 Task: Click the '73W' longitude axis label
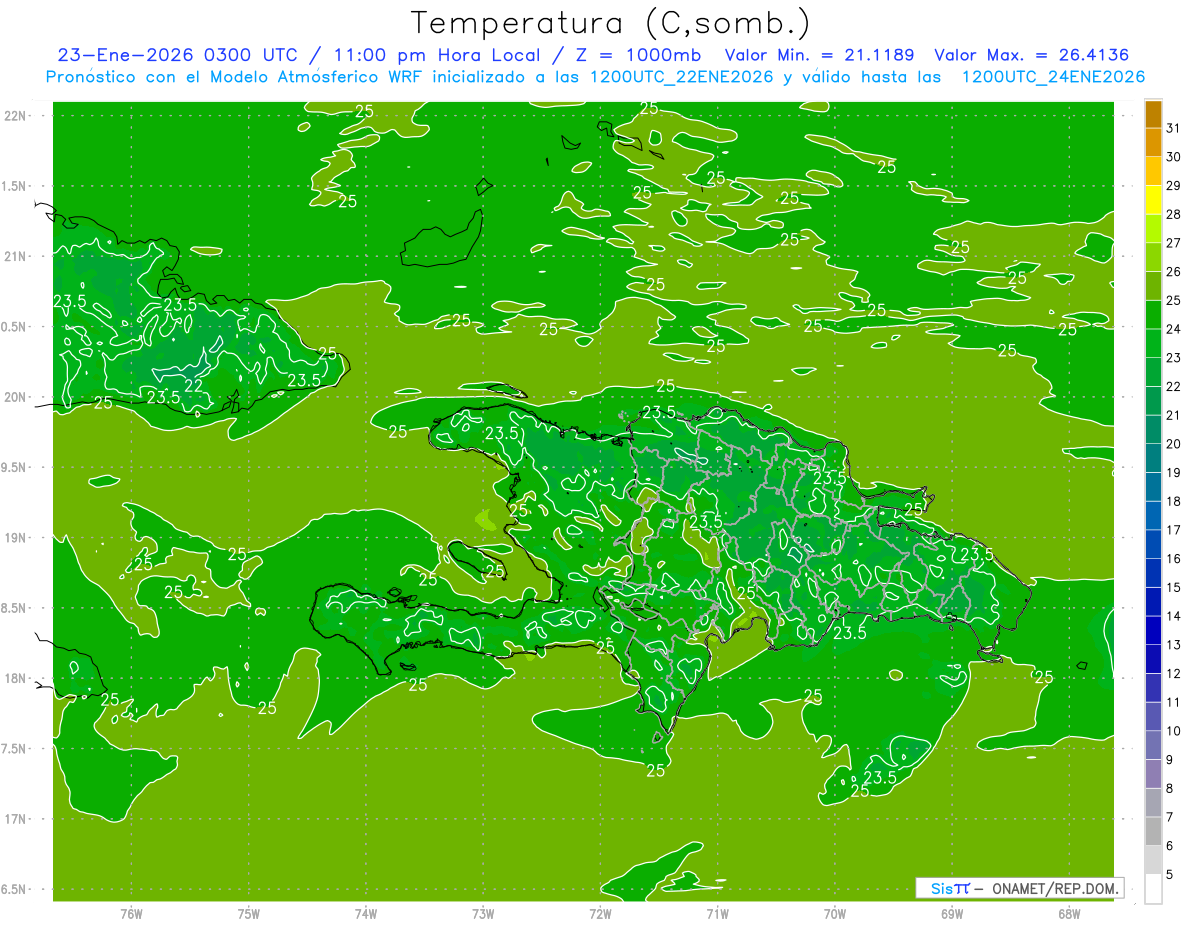(483, 914)
